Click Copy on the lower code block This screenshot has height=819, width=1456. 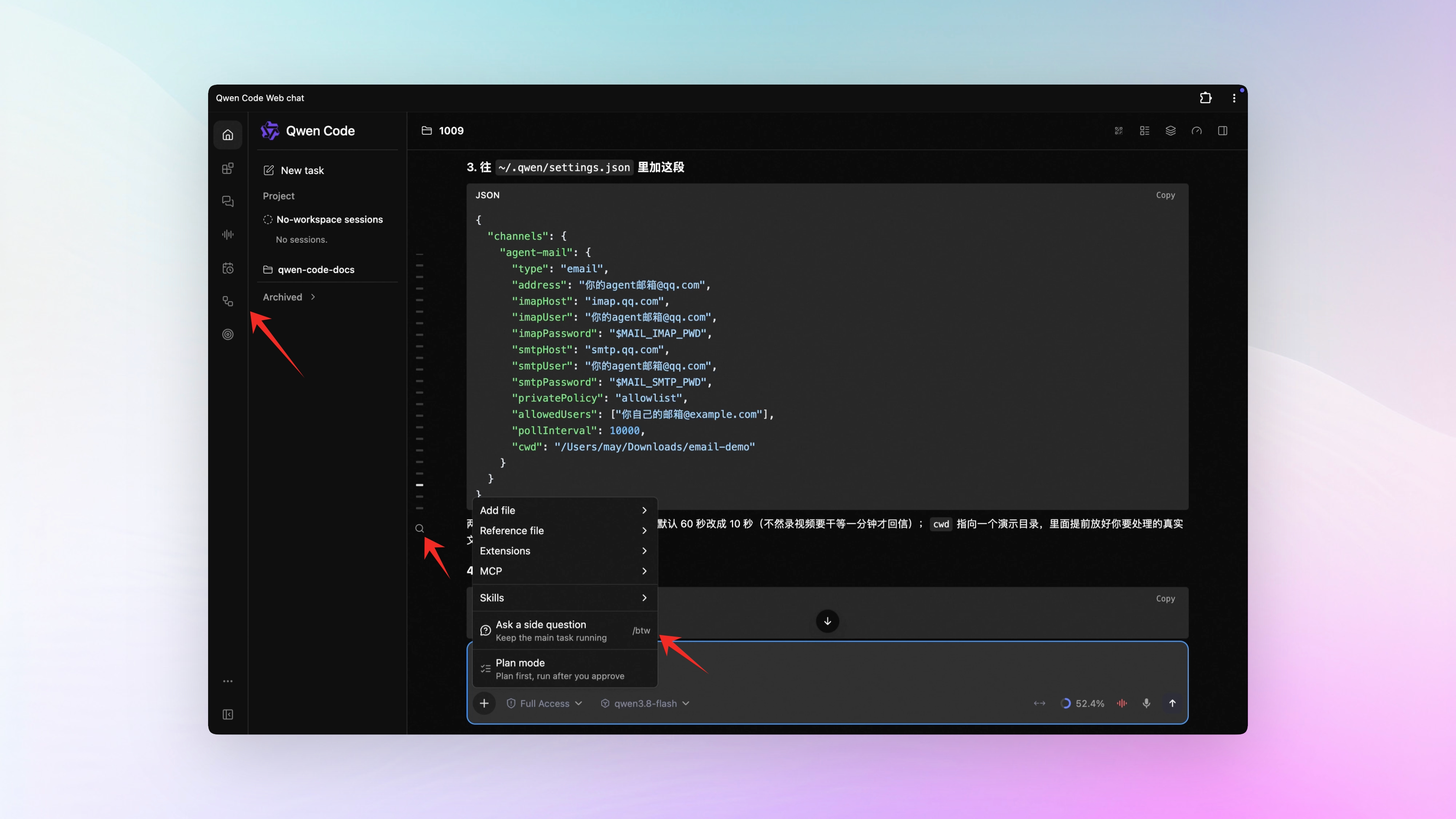coord(1165,599)
